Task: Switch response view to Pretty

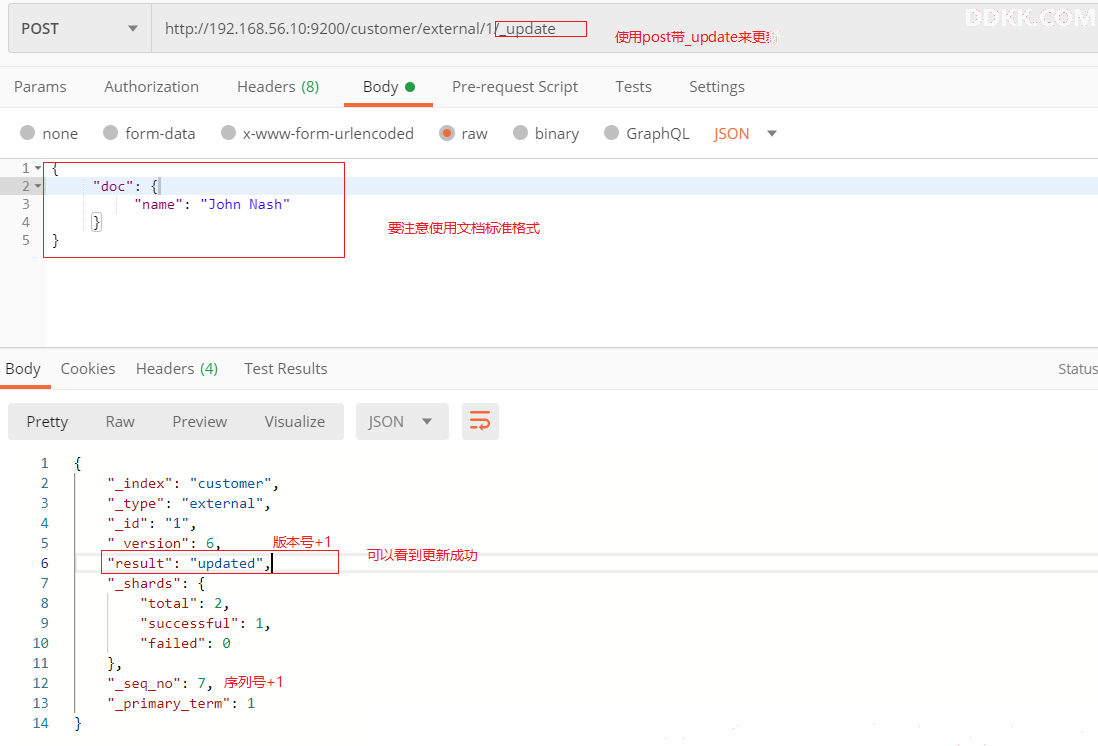Action: [47, 422]
